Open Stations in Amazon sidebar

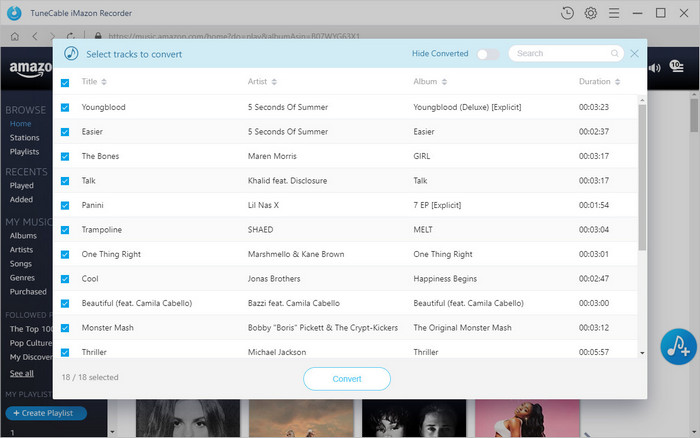coord(25,138)
